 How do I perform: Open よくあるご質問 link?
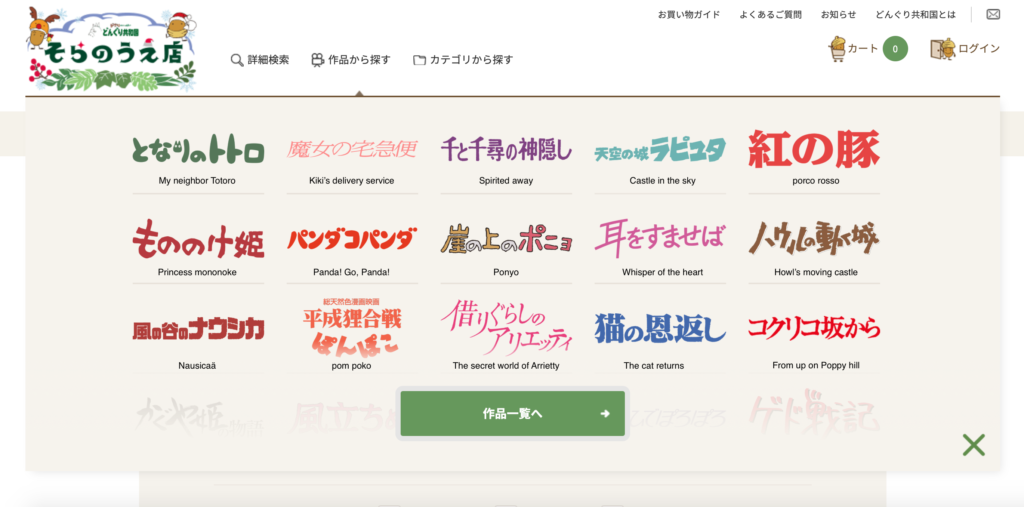click(x=771, y=14)
